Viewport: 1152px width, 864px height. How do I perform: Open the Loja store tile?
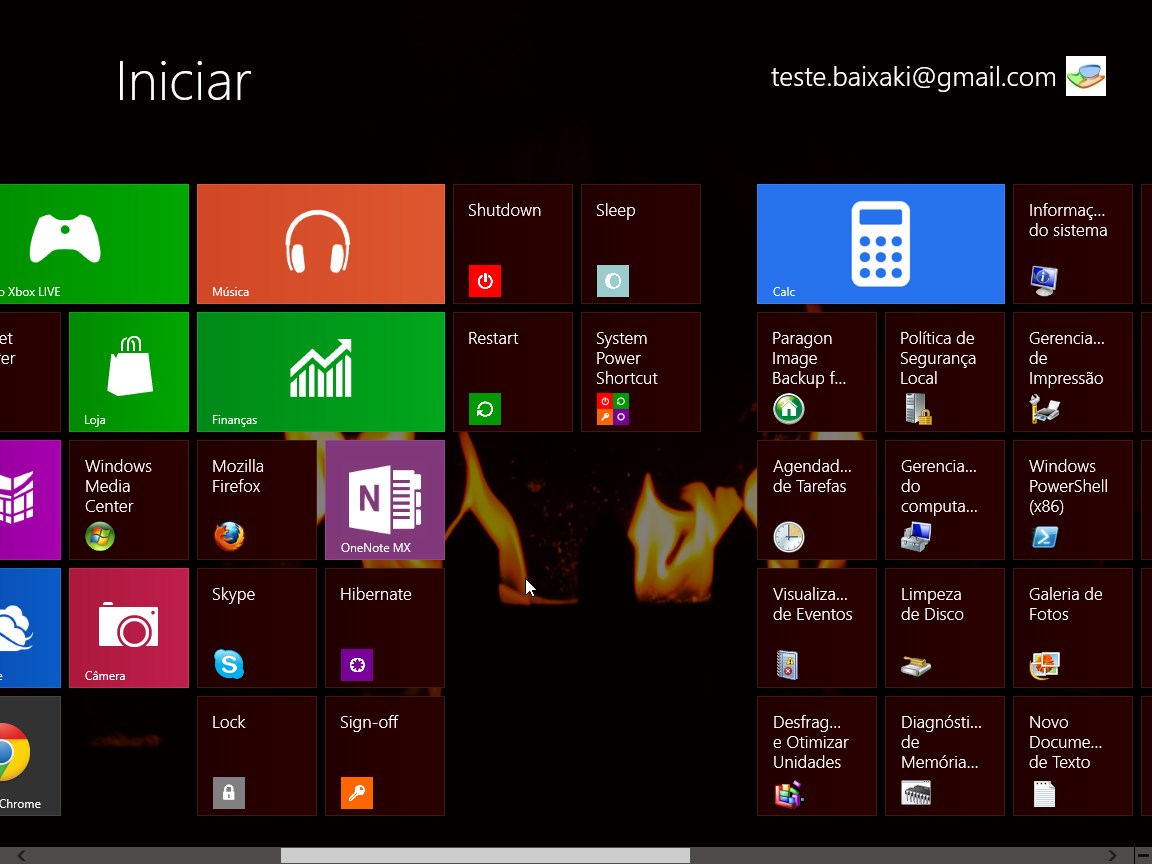(x=129, y=372)
